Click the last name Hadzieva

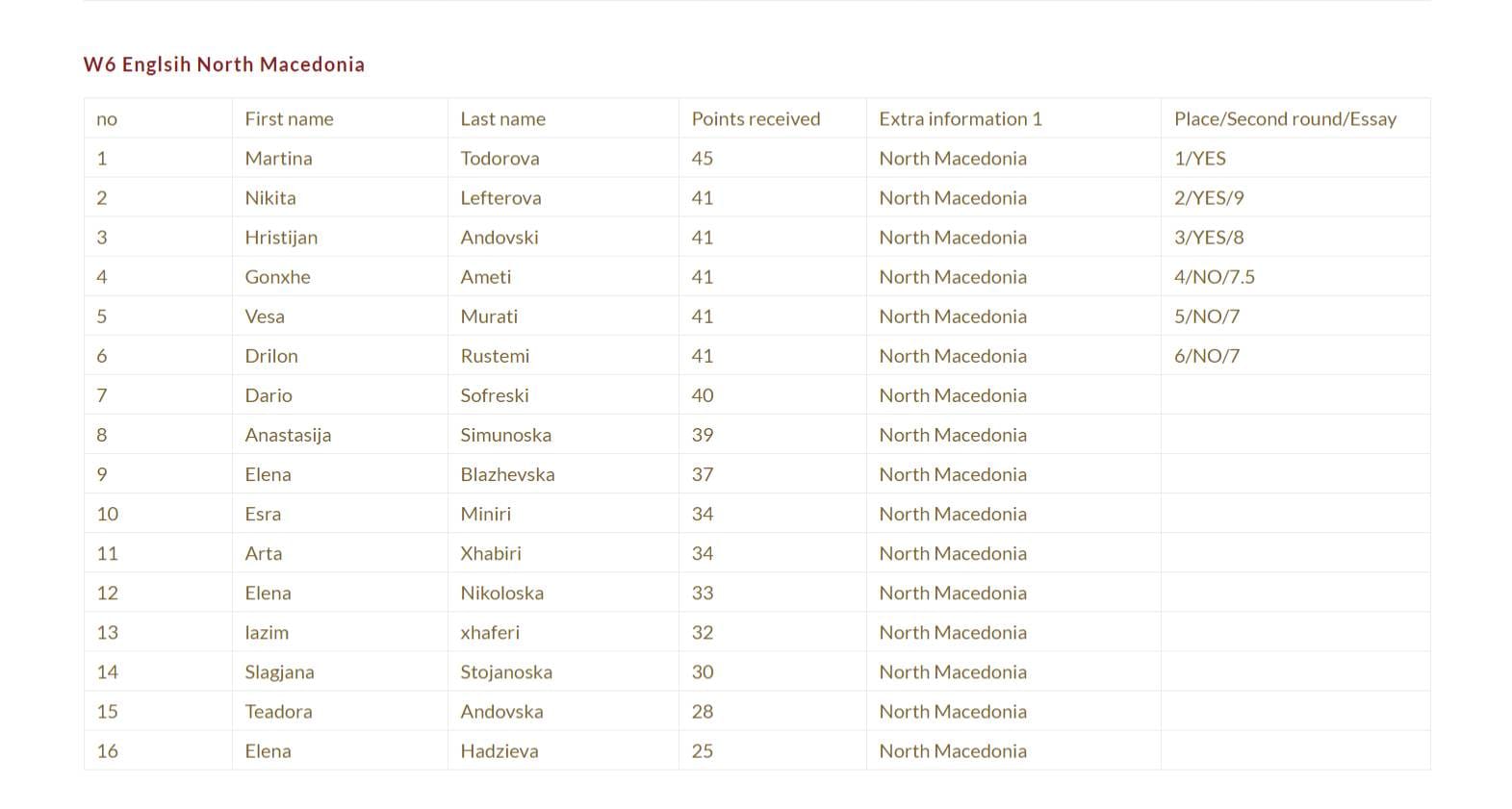[x=499, y=751]
